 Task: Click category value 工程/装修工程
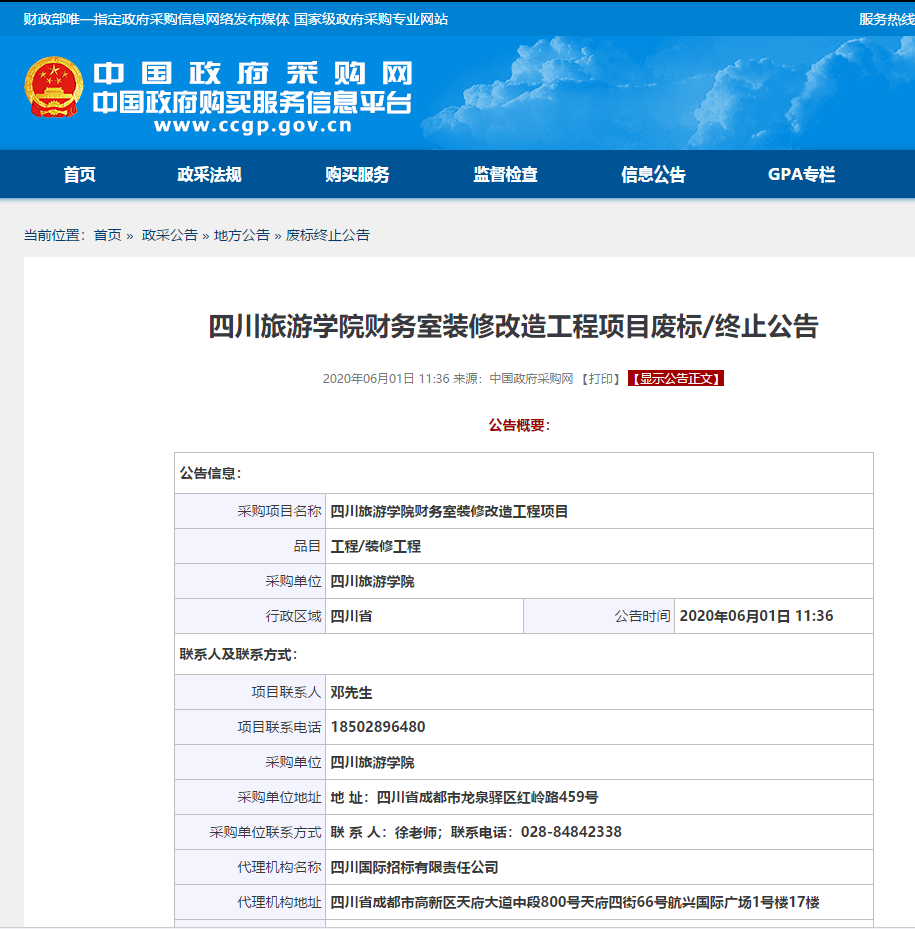coord(376,546)
